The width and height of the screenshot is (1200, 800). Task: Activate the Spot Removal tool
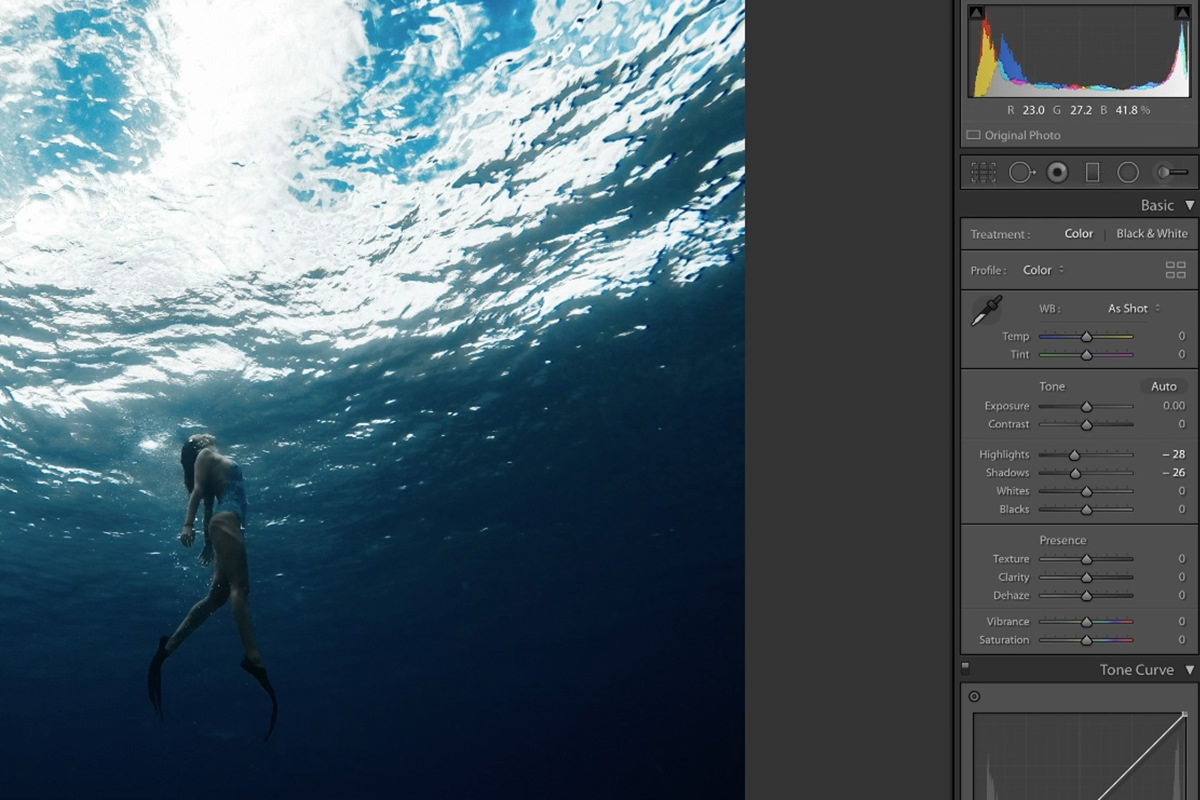[1020, 172]
